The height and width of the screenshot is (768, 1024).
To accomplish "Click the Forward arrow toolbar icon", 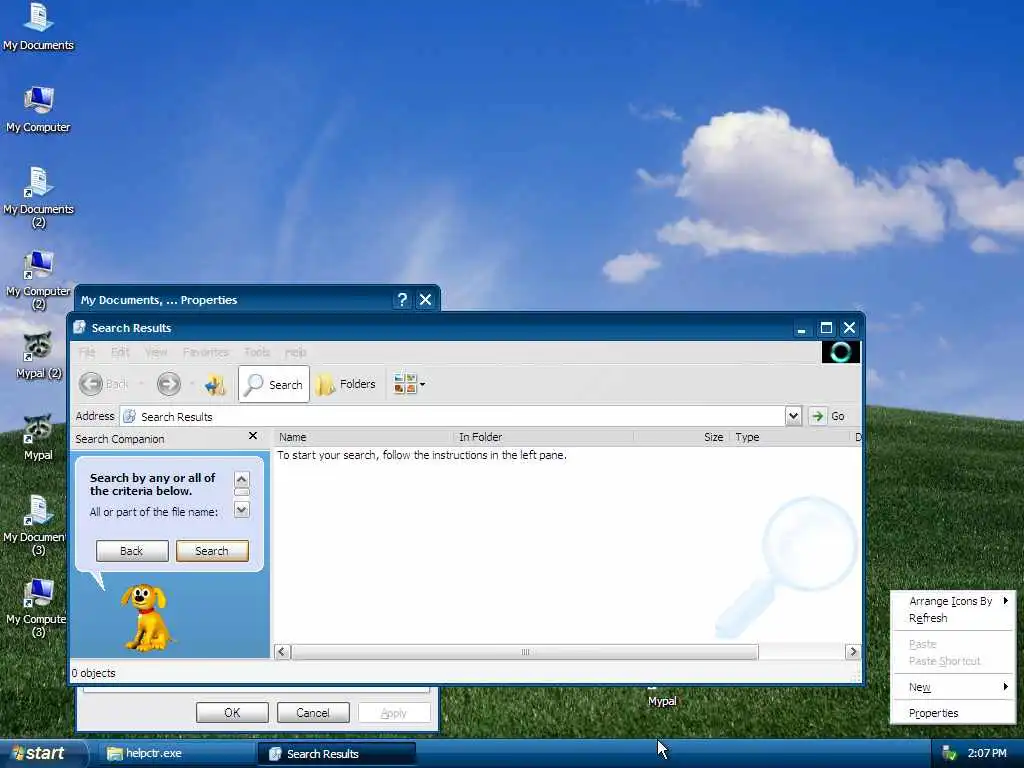I will coord(168,384).
